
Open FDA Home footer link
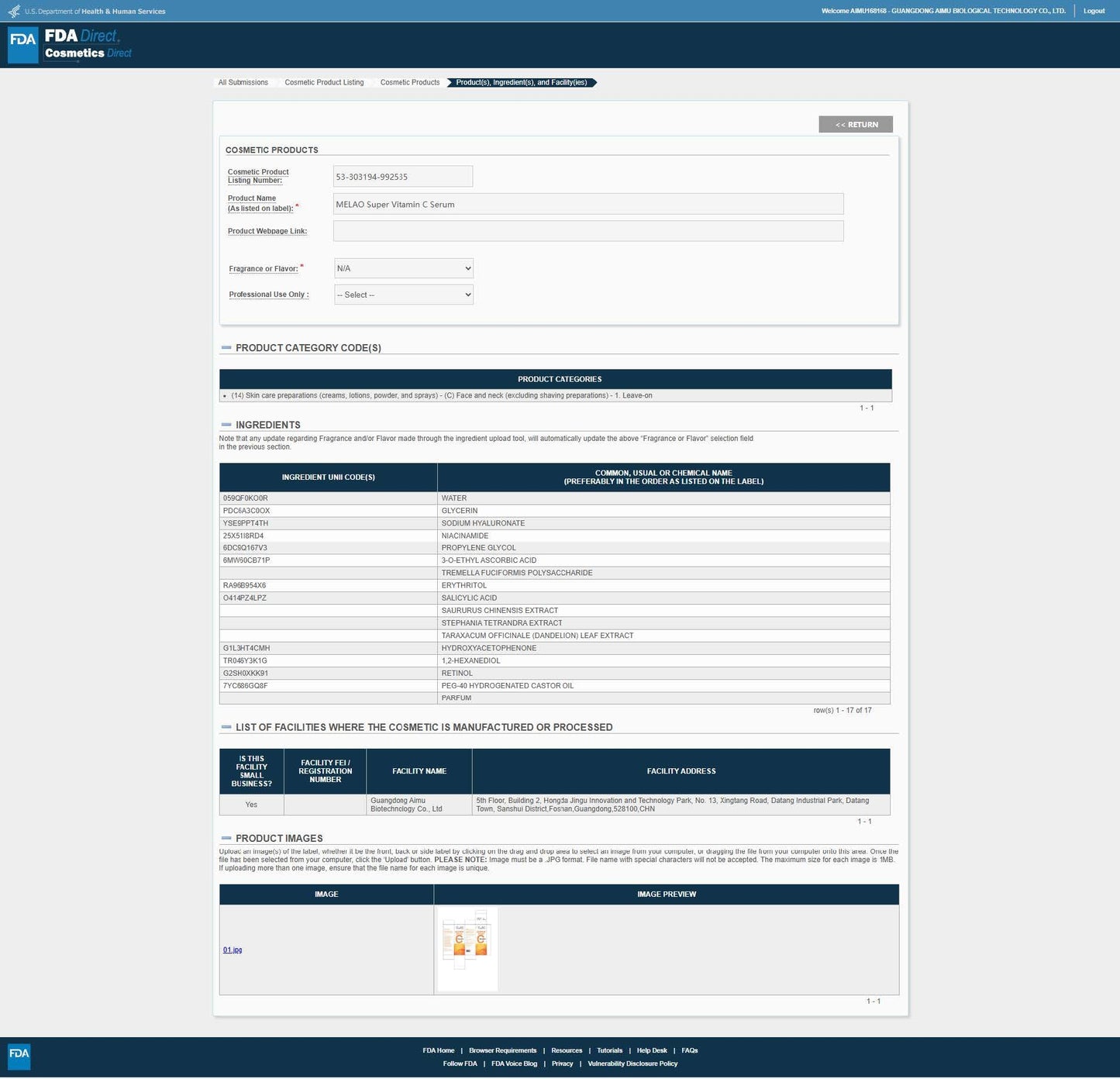pos(439,1050)
